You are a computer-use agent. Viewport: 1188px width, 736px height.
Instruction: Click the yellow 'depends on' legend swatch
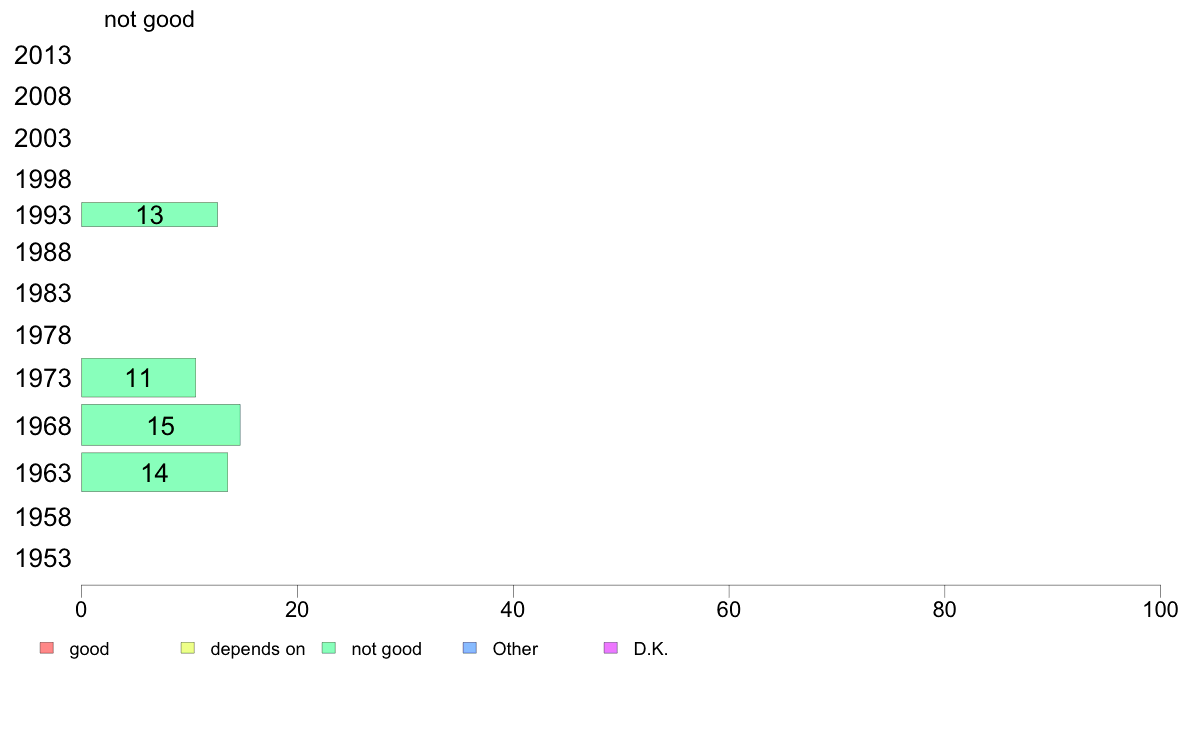pos(188,648)
